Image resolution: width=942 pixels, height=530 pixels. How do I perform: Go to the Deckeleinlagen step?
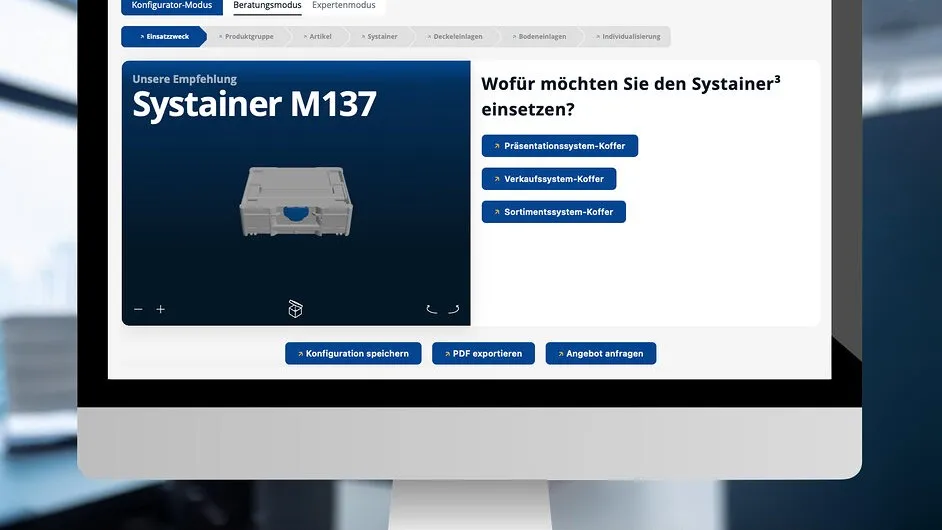[x=455, y=37]
